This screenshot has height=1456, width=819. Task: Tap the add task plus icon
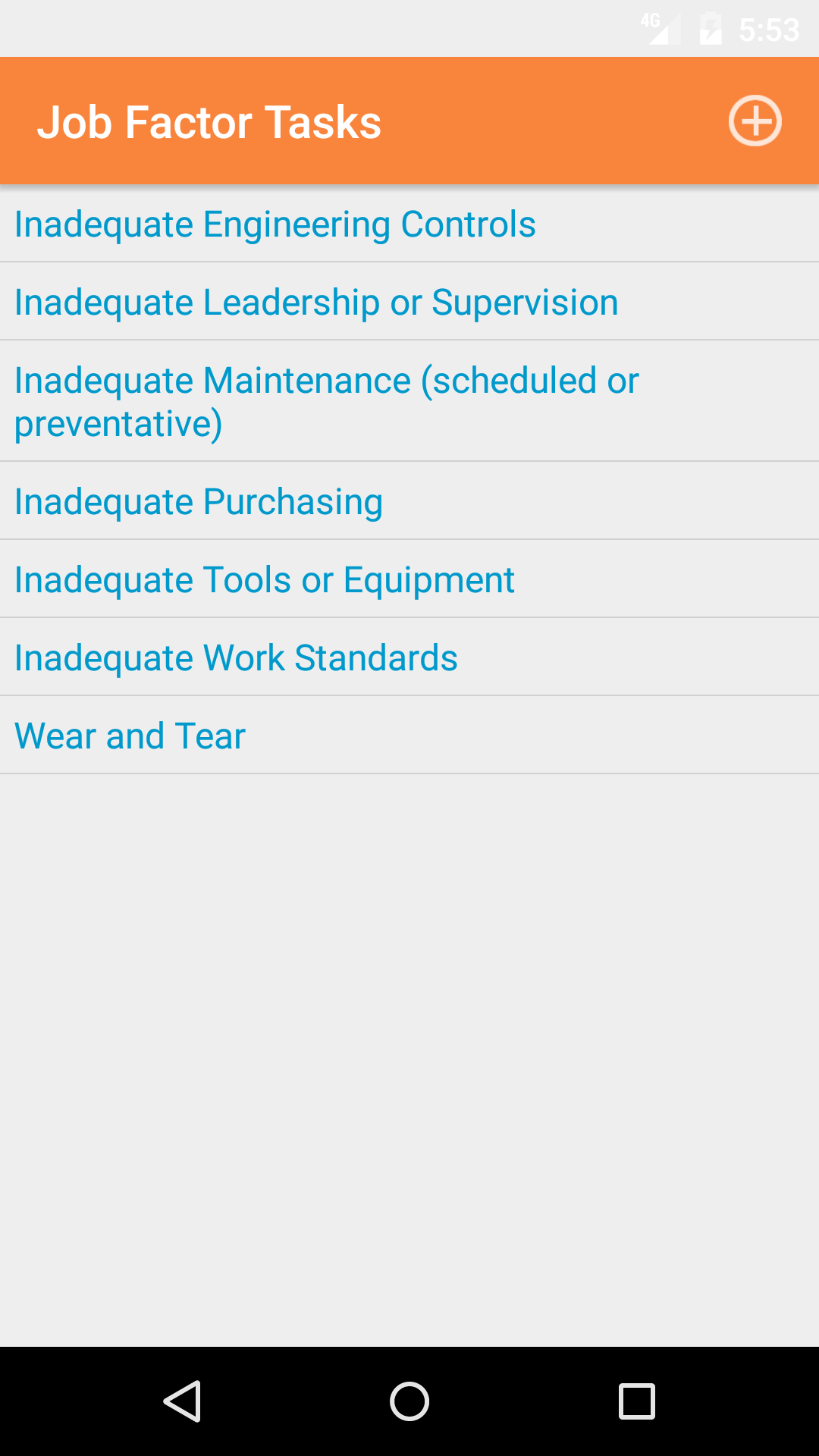tap(755, 121)
